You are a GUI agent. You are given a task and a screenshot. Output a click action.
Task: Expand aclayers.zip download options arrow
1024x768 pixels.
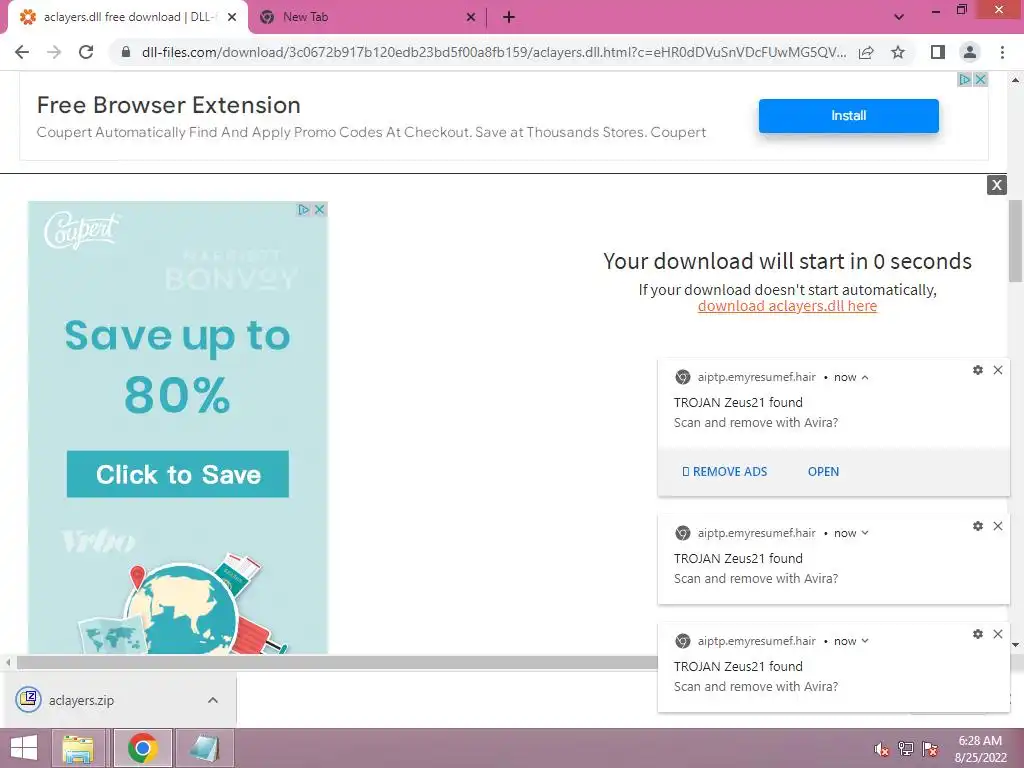(x=212, y=700)
